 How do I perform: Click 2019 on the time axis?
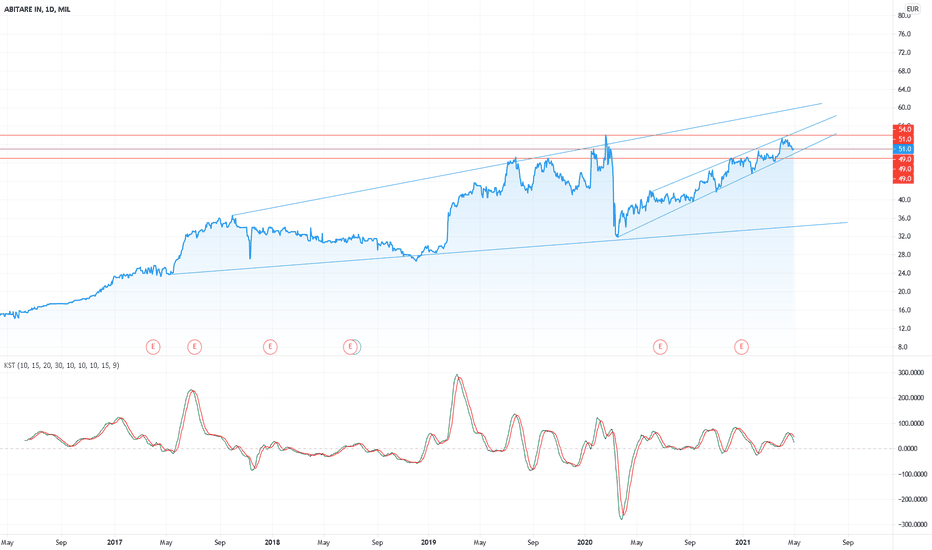[429, 542]
